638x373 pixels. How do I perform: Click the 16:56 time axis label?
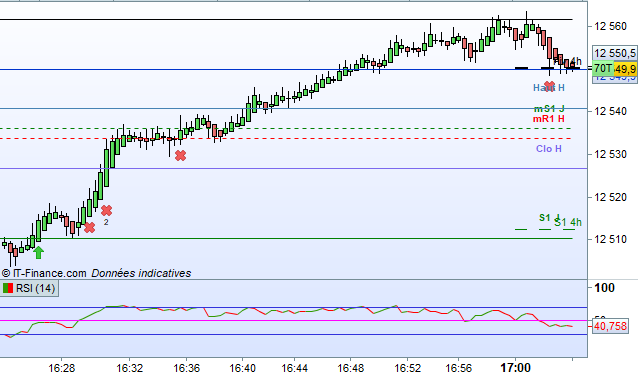459,368
